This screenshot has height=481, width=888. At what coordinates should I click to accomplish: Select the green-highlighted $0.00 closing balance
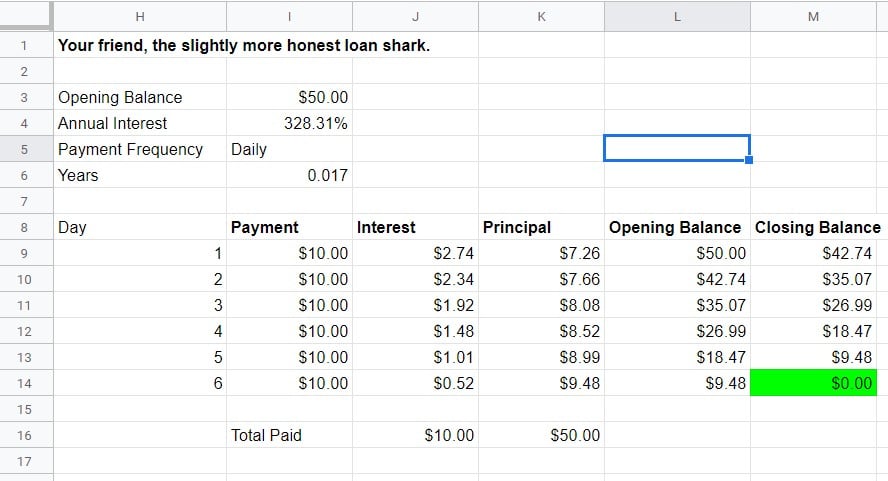(x=813, y=384)
